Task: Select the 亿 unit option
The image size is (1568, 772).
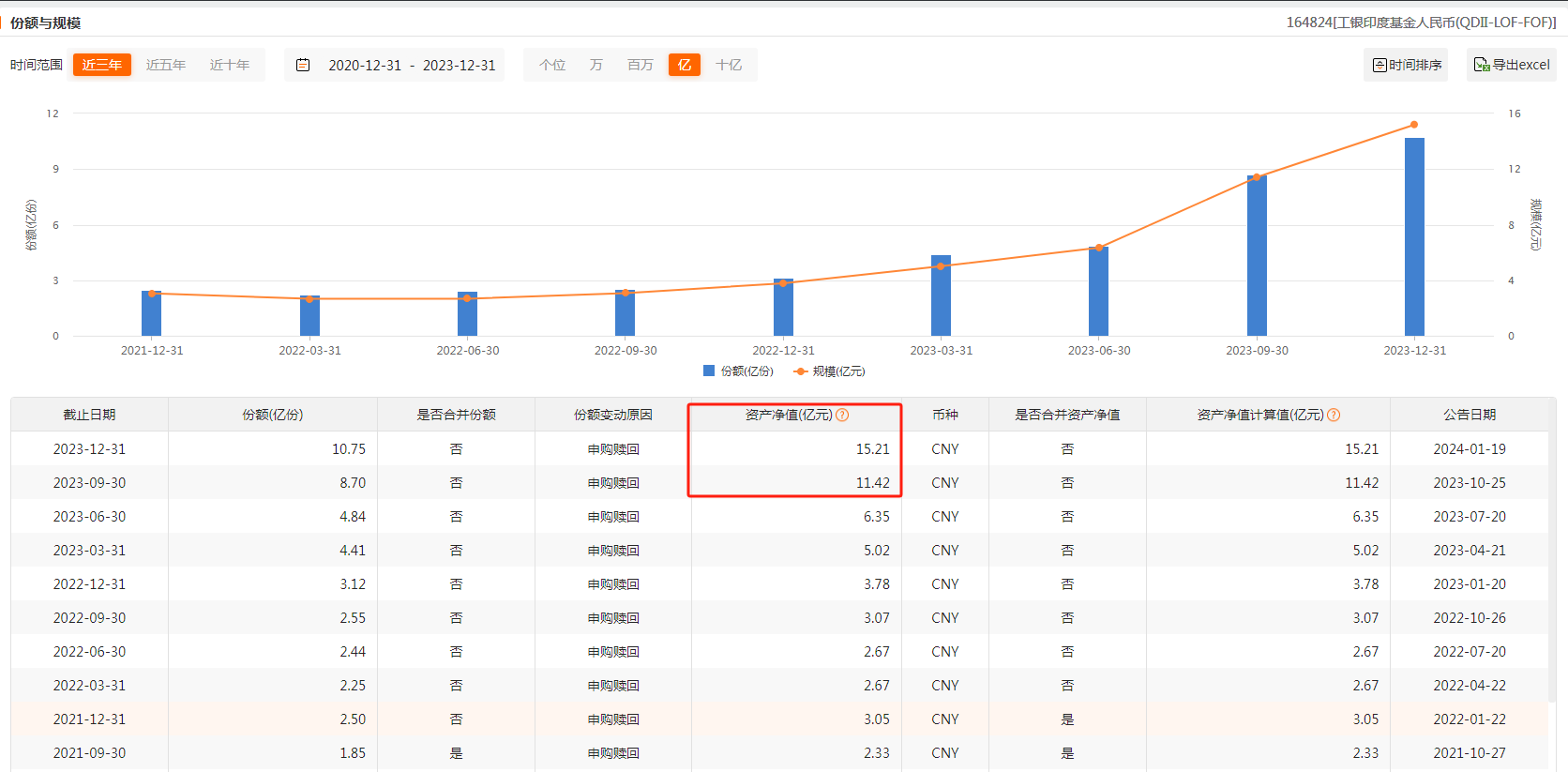Action: [x=685, y=65]
